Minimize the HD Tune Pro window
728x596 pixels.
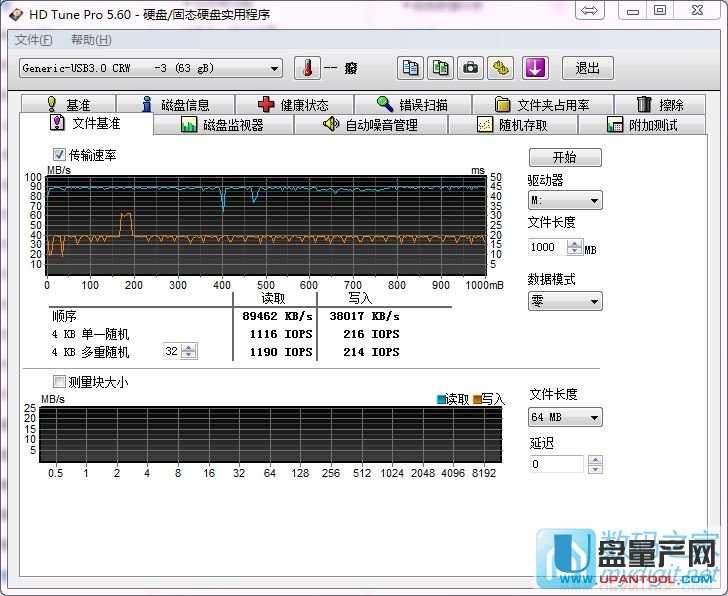[632, 11]
